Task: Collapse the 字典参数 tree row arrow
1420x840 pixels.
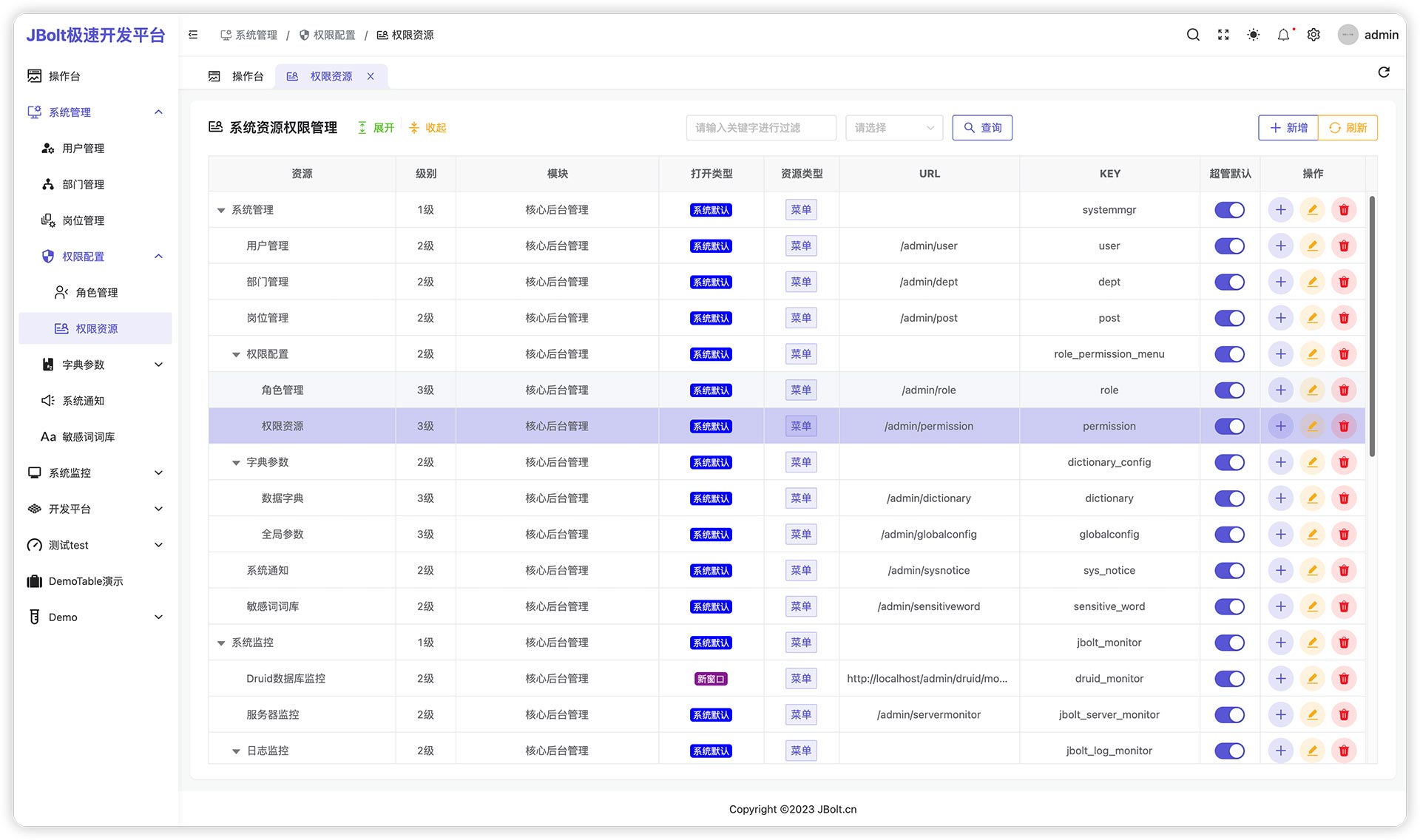Action: [236, 463]
